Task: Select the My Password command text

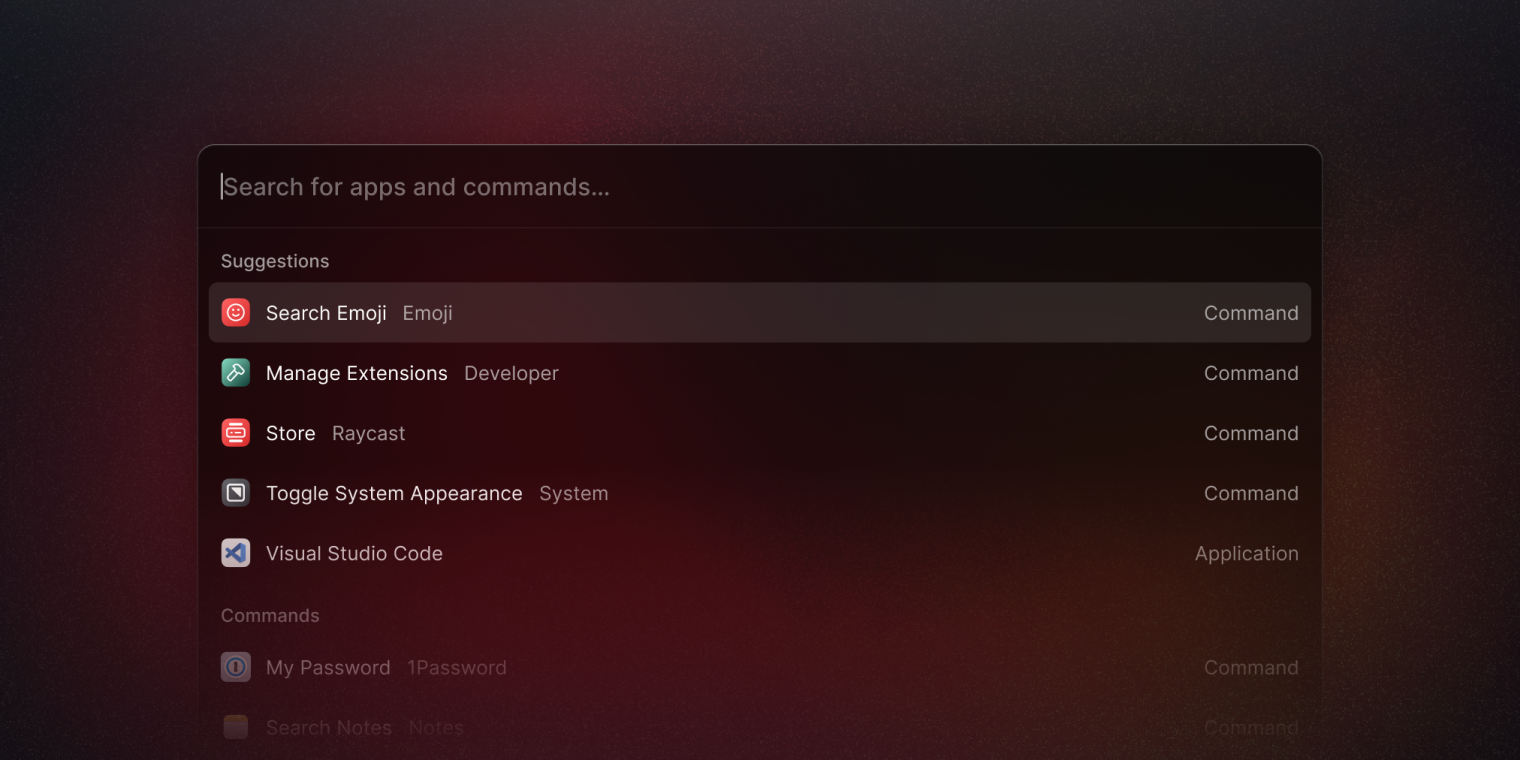Action: tap(328, 667)
